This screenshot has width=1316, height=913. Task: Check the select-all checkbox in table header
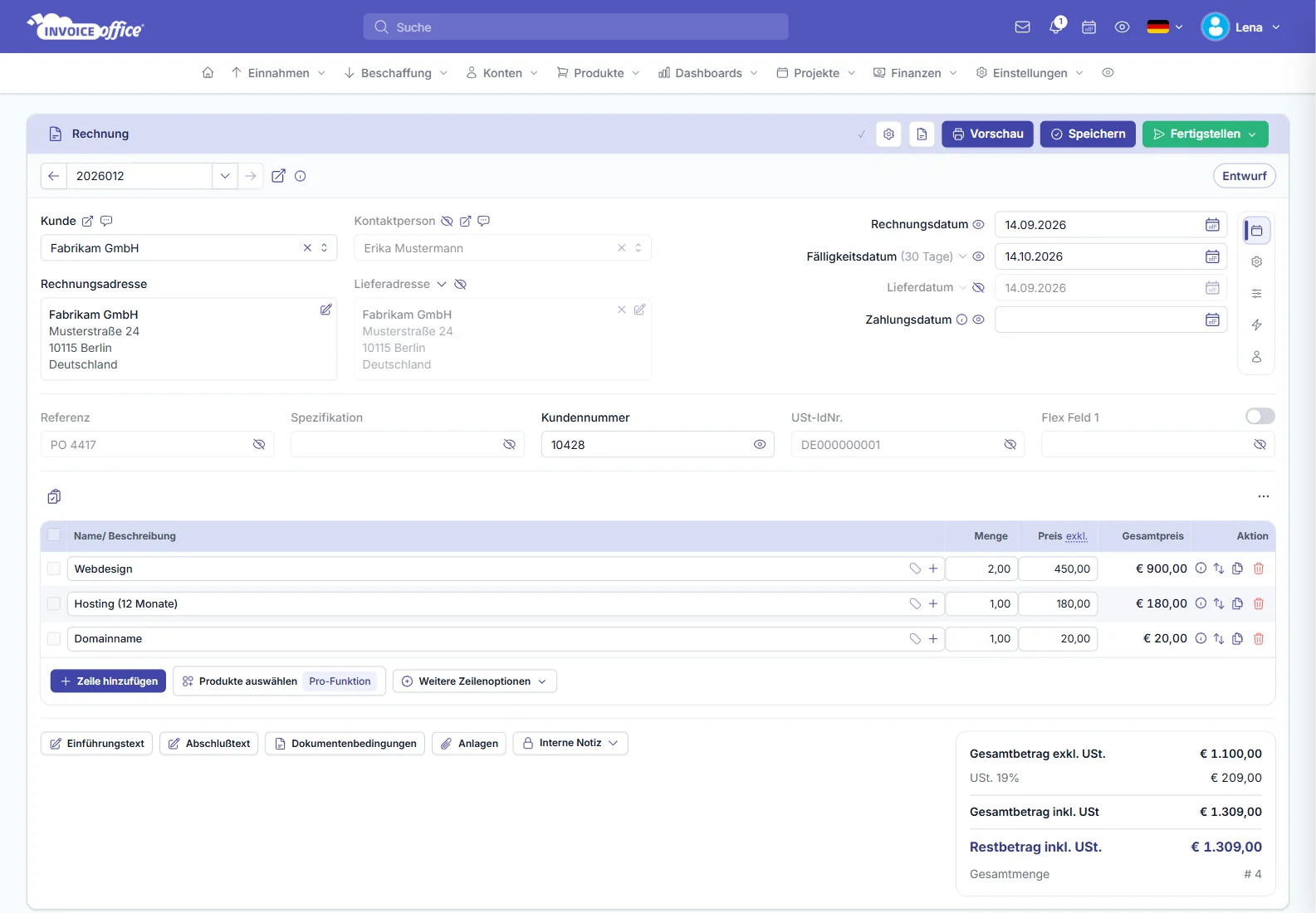coord(54,535)
